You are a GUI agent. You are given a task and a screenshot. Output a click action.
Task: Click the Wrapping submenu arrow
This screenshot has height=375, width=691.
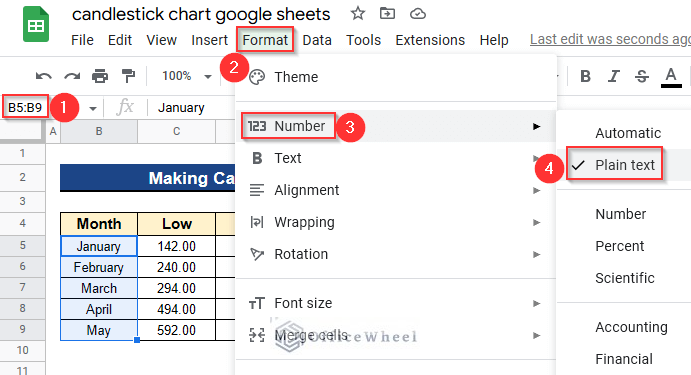[x=536, y=223]
